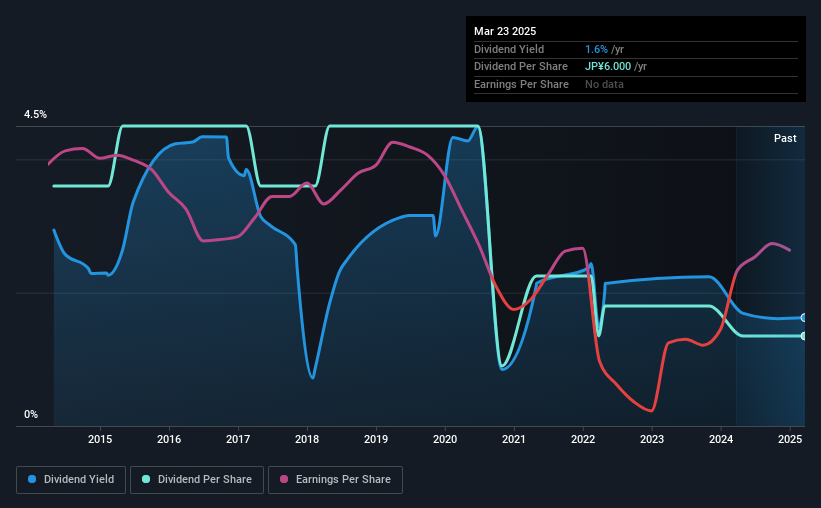This screenshot has height=508, width=821.
Task: Click the 1.6% dividend yield value
Action: tap(596, 49)
